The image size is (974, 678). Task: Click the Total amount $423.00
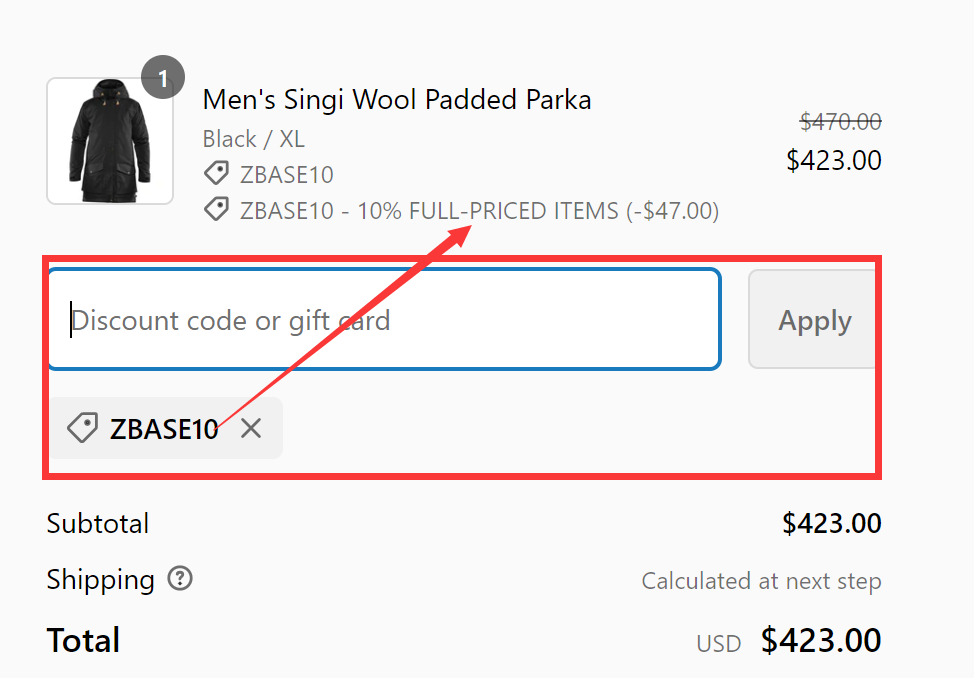coord(820,640)
